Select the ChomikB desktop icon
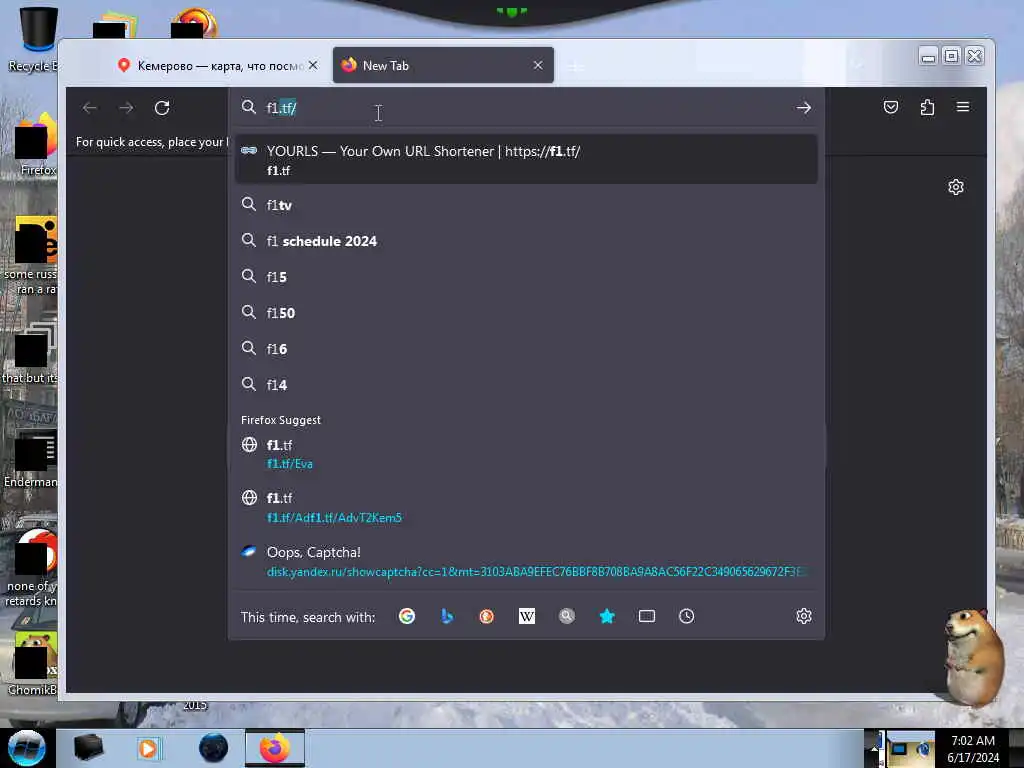Screen dimensions: 1024x768 pos(34,663)
